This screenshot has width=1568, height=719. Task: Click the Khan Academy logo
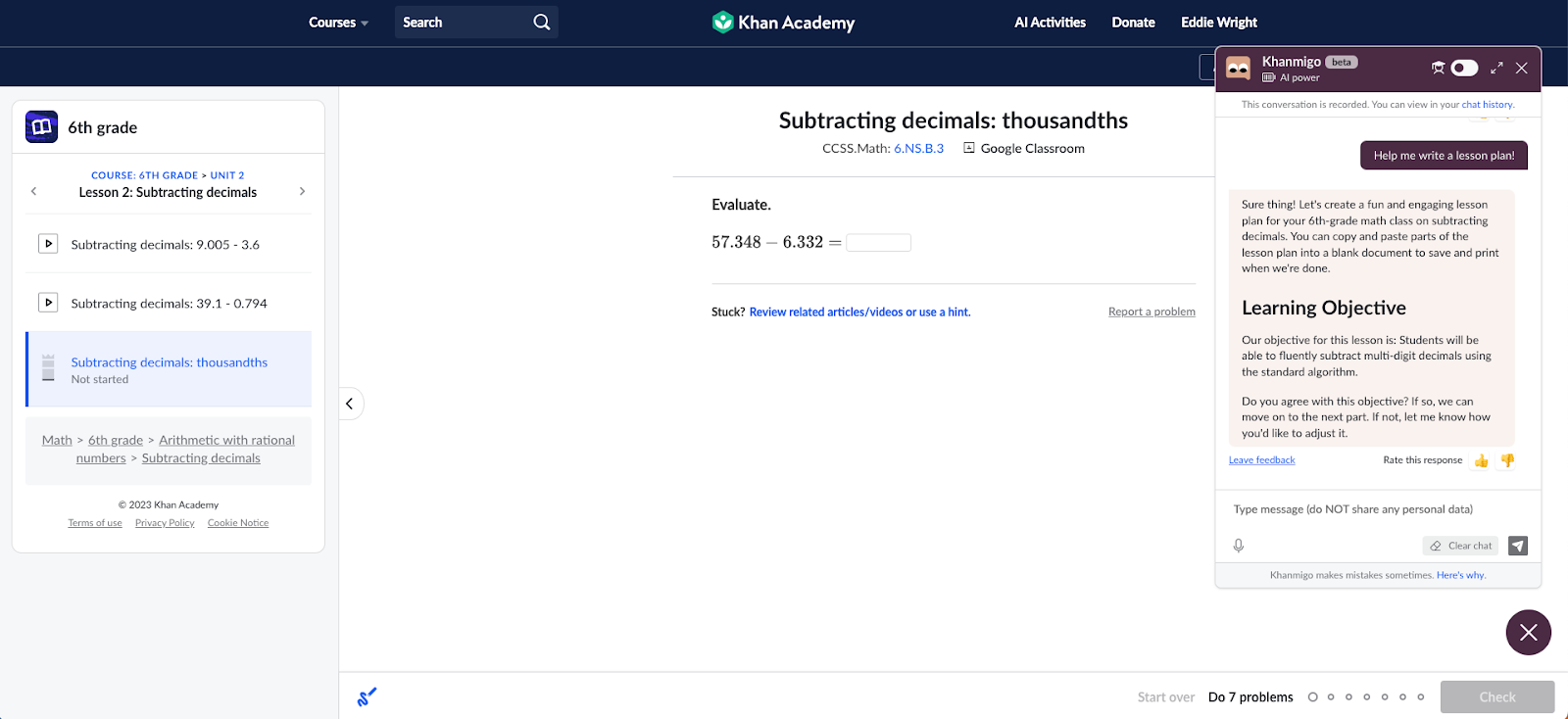click(783, 23)
